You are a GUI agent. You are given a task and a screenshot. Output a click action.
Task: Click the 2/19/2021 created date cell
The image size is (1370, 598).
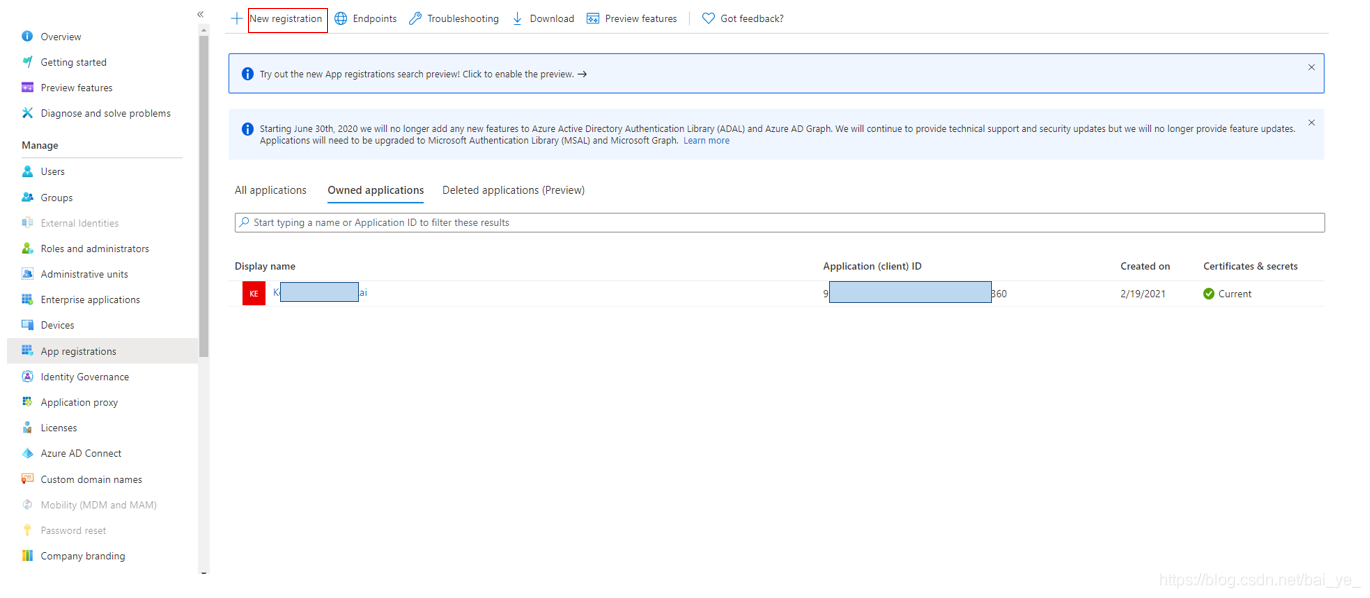(x=1142, y=294)
